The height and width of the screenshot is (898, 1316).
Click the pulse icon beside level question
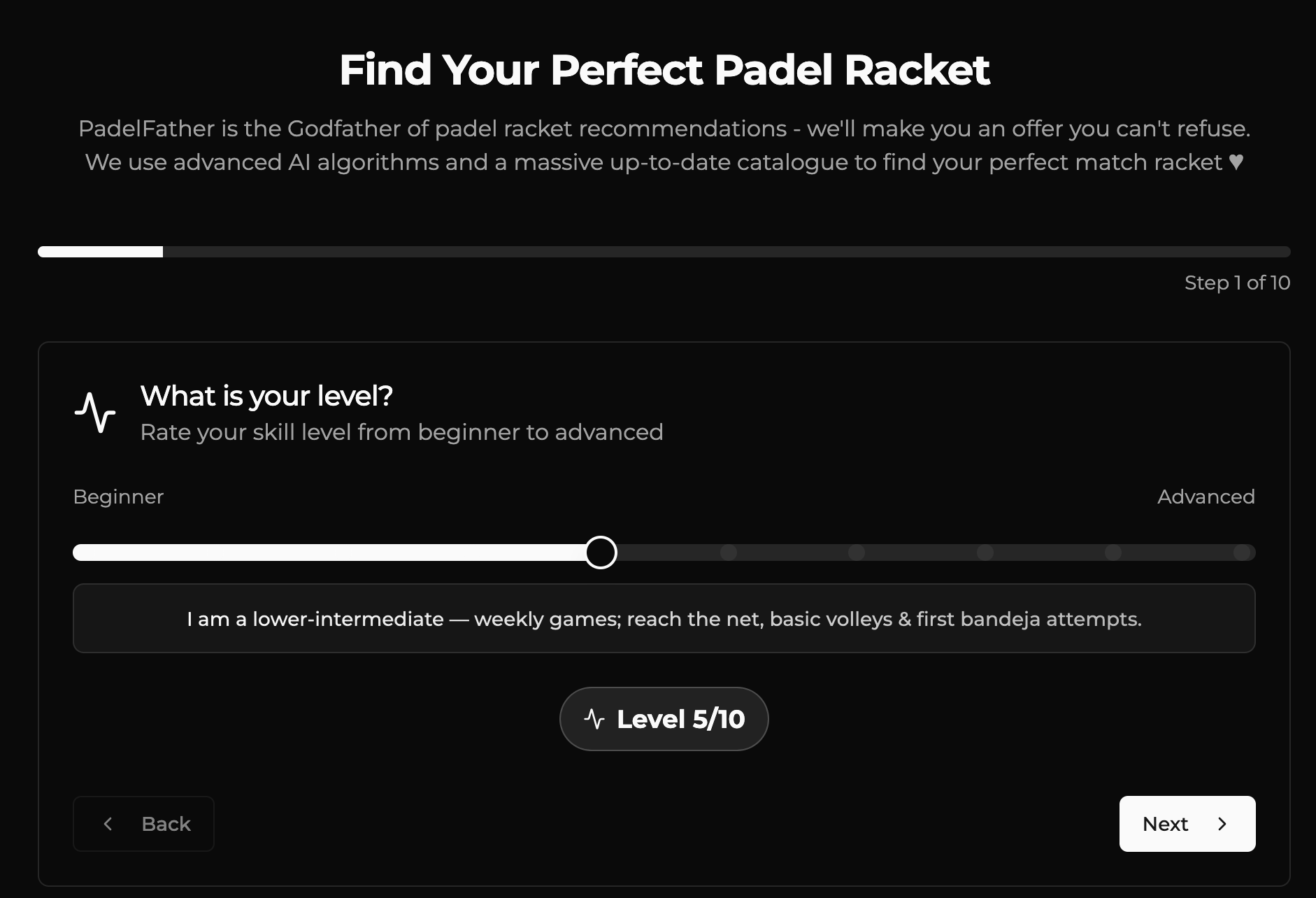95,413
